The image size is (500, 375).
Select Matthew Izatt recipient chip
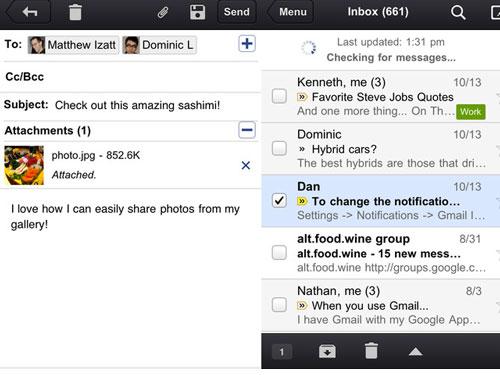(x=73, y=45)
